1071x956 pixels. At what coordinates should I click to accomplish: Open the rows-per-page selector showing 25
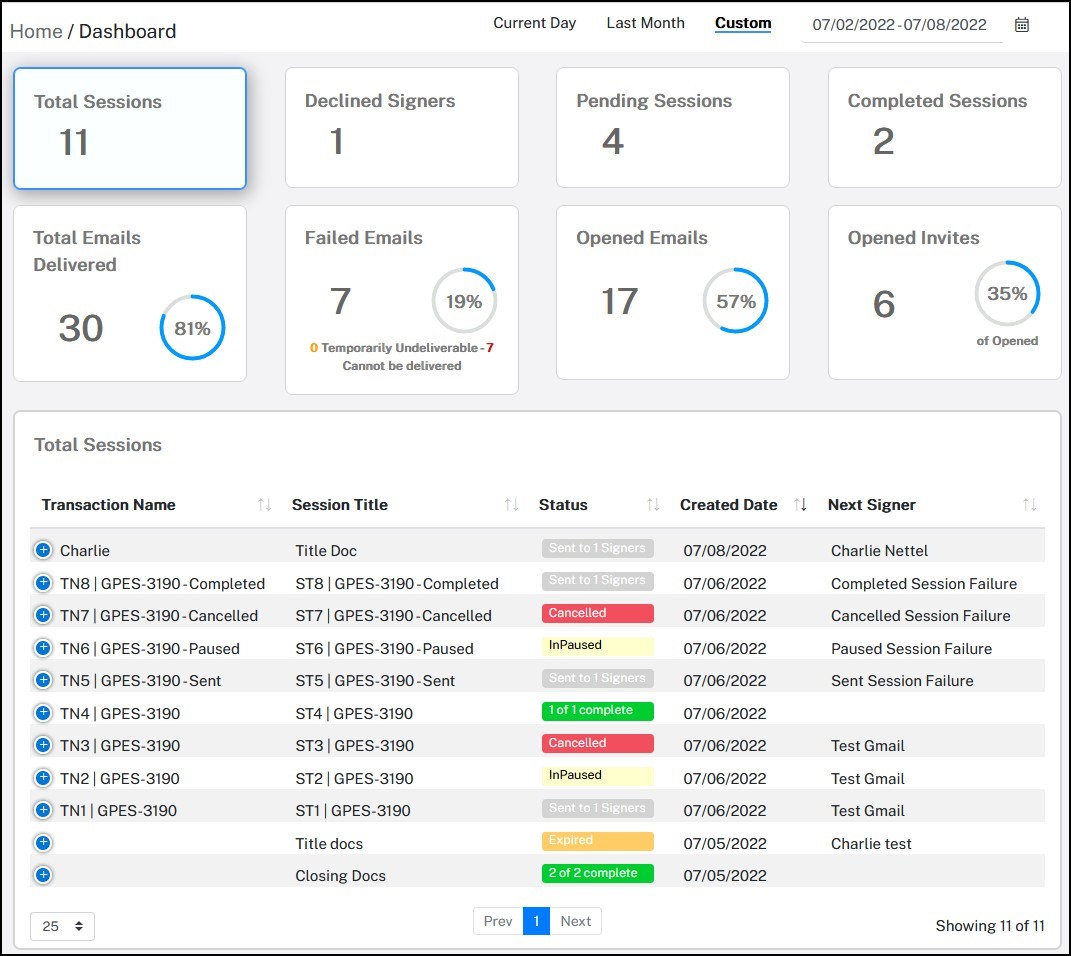coord(62,926)
